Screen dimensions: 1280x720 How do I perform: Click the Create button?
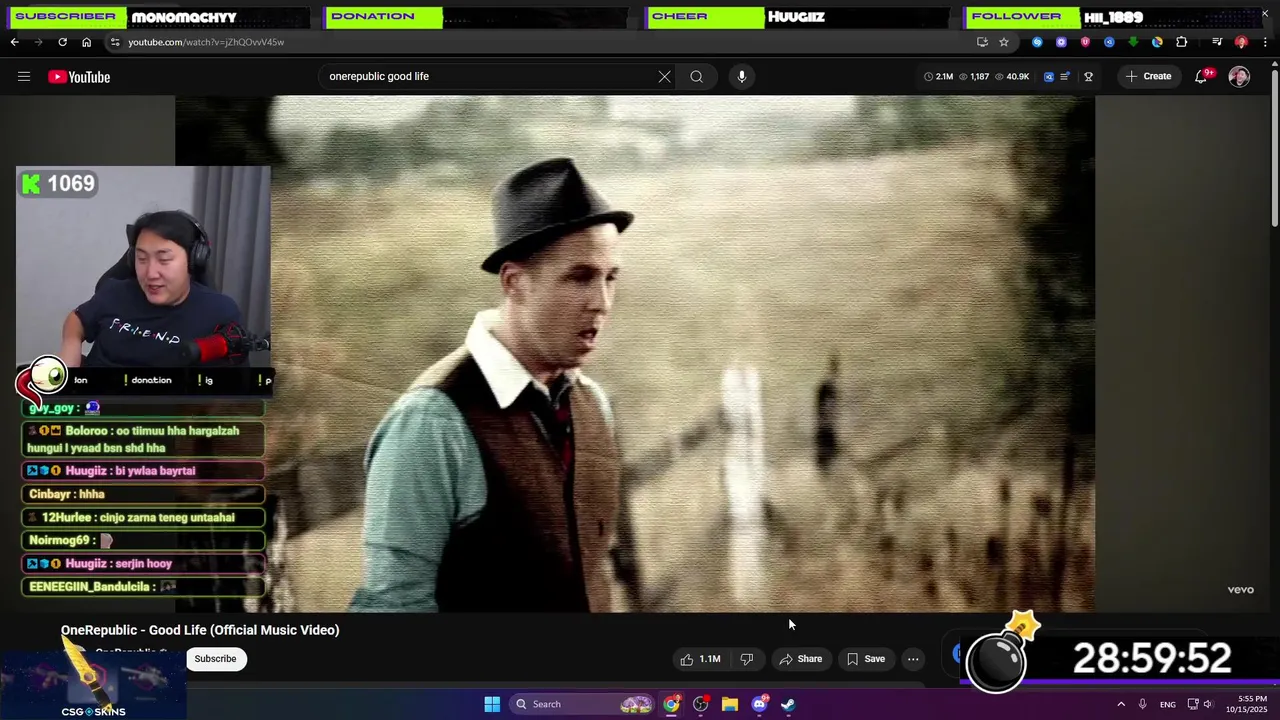(x=1148, y=76)
